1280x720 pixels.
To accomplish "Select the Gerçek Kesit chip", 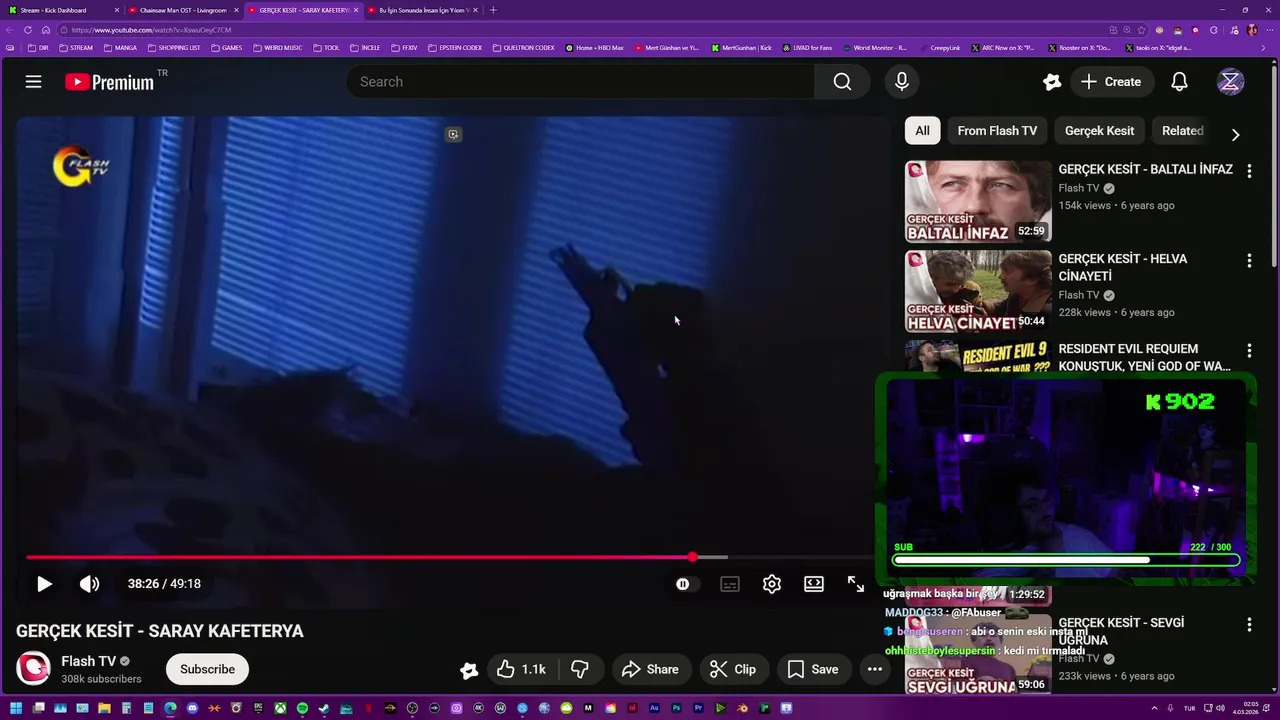I will tap(1099, 131).
